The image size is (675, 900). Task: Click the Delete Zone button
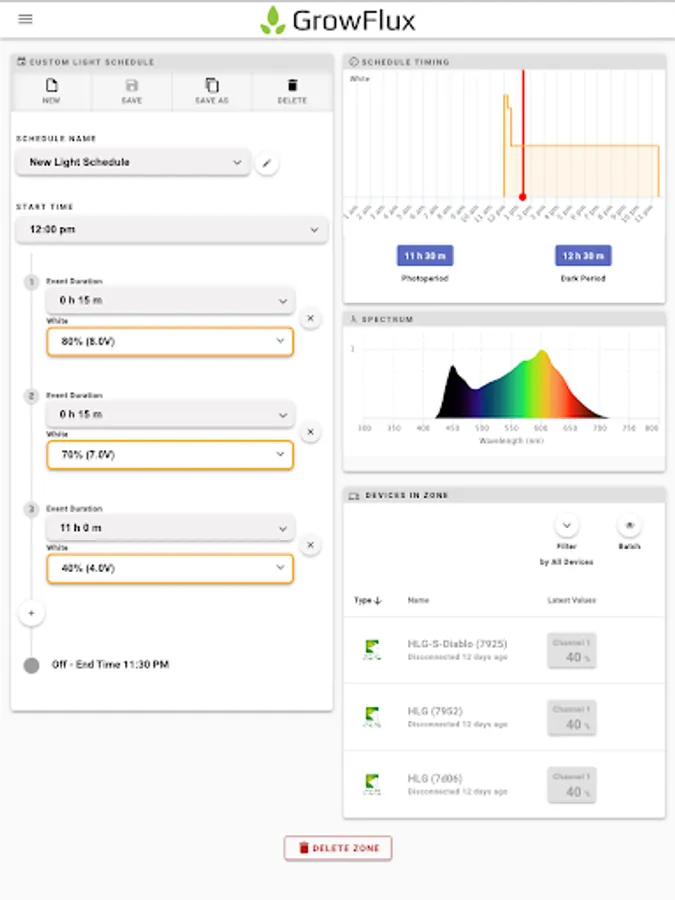[338, 848]
